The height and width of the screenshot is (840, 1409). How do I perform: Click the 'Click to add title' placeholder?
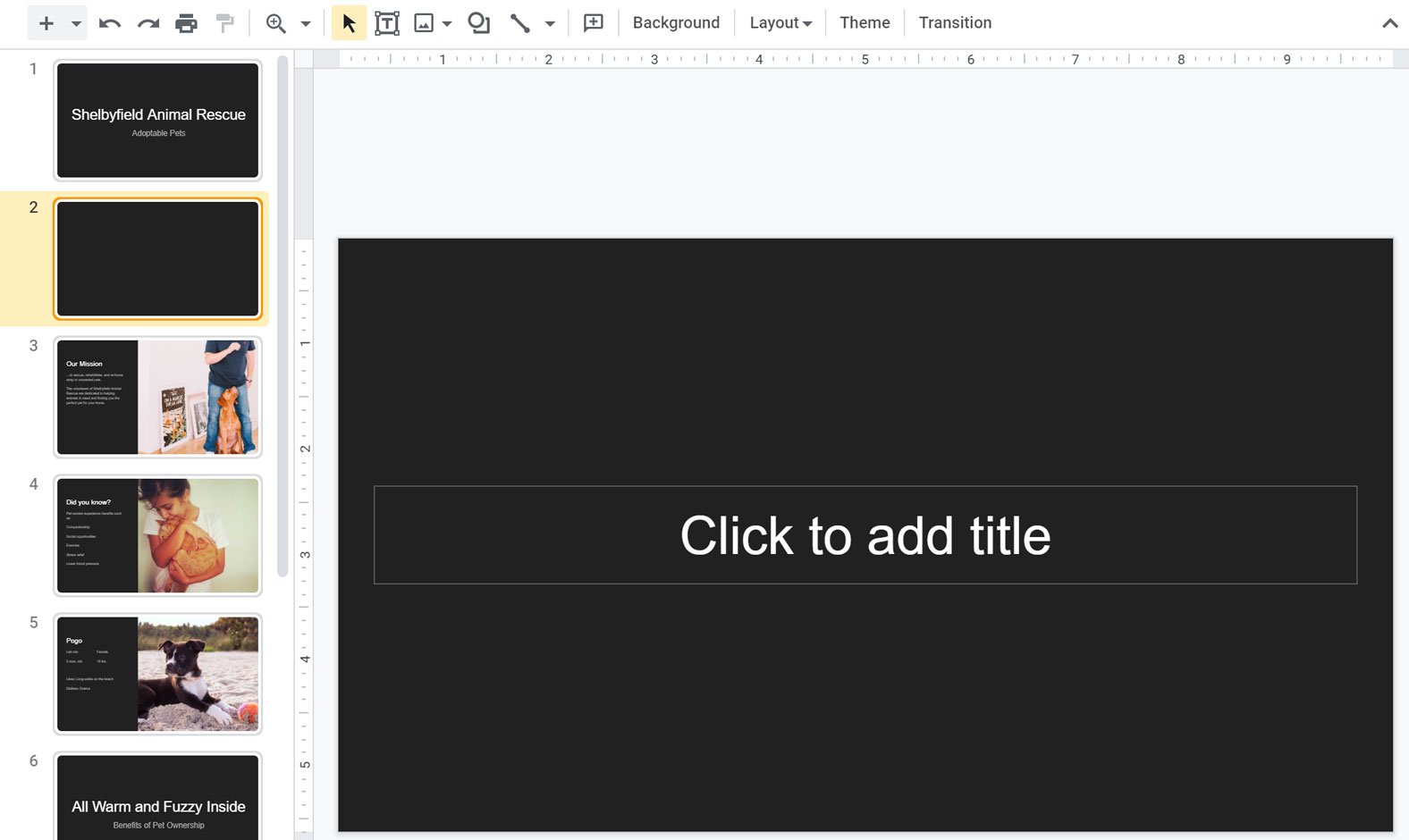pyautogui.click(x=865, y=535)
